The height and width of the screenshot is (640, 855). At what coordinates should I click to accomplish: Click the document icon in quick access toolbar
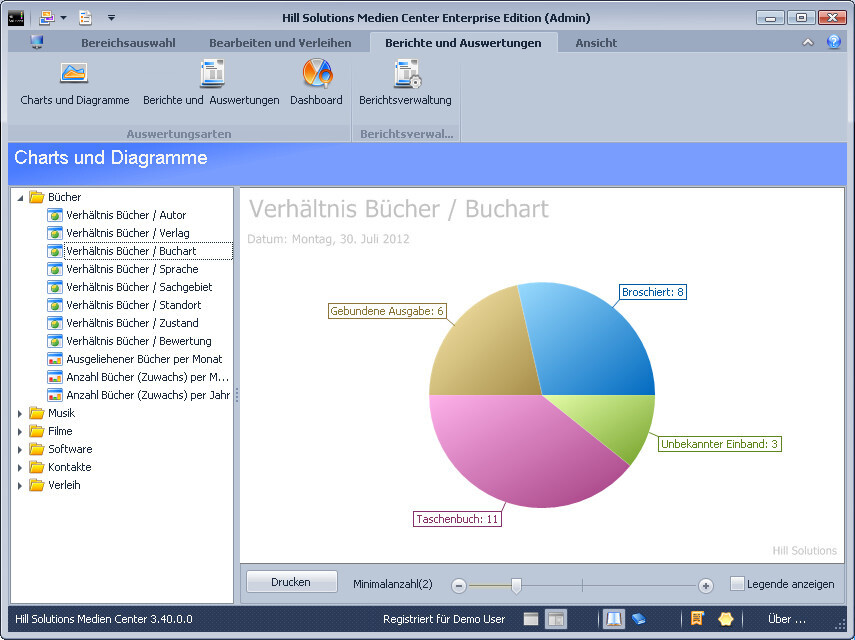click(x=85, y=17)
